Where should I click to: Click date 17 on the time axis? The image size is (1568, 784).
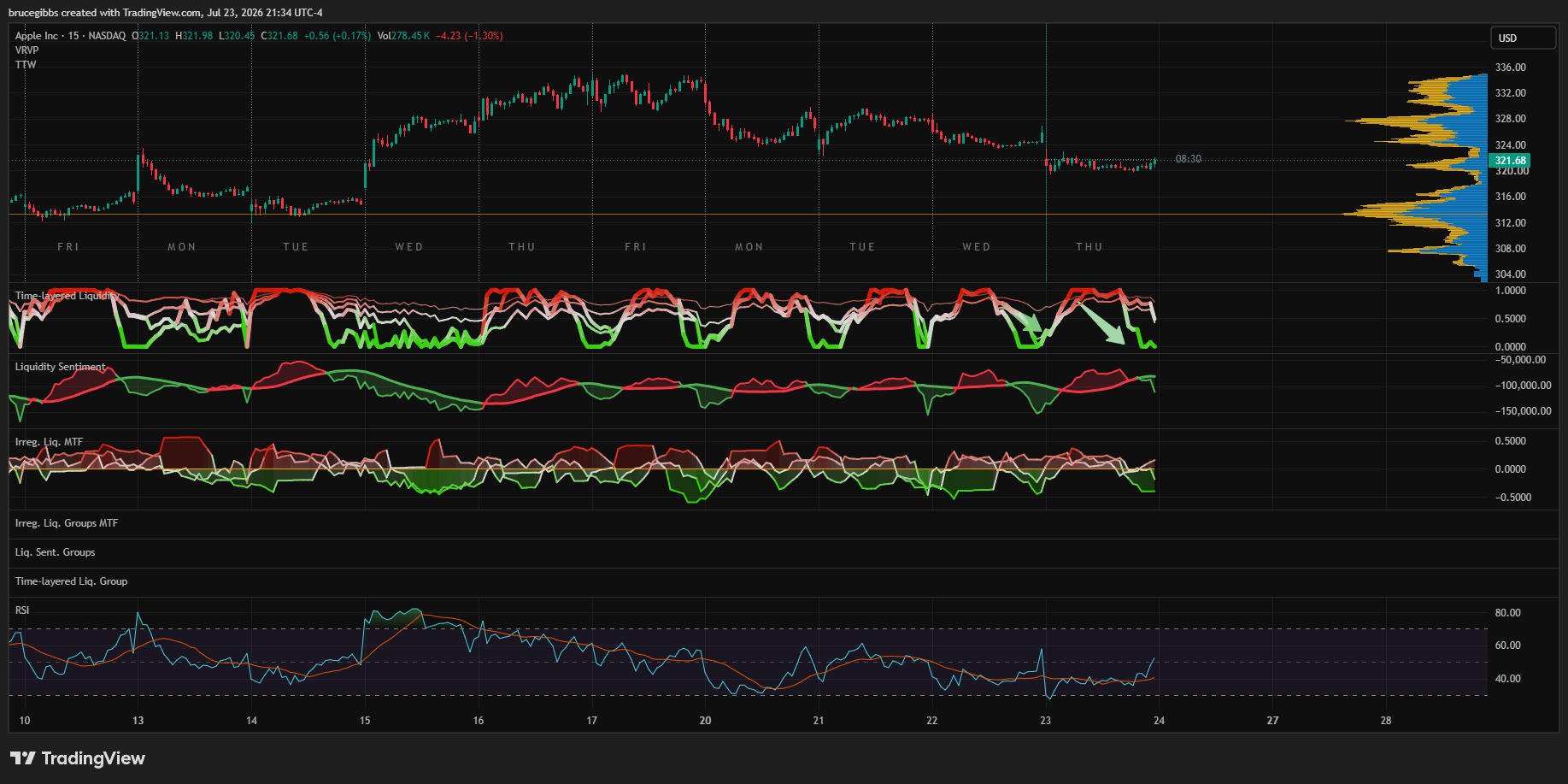591,721
